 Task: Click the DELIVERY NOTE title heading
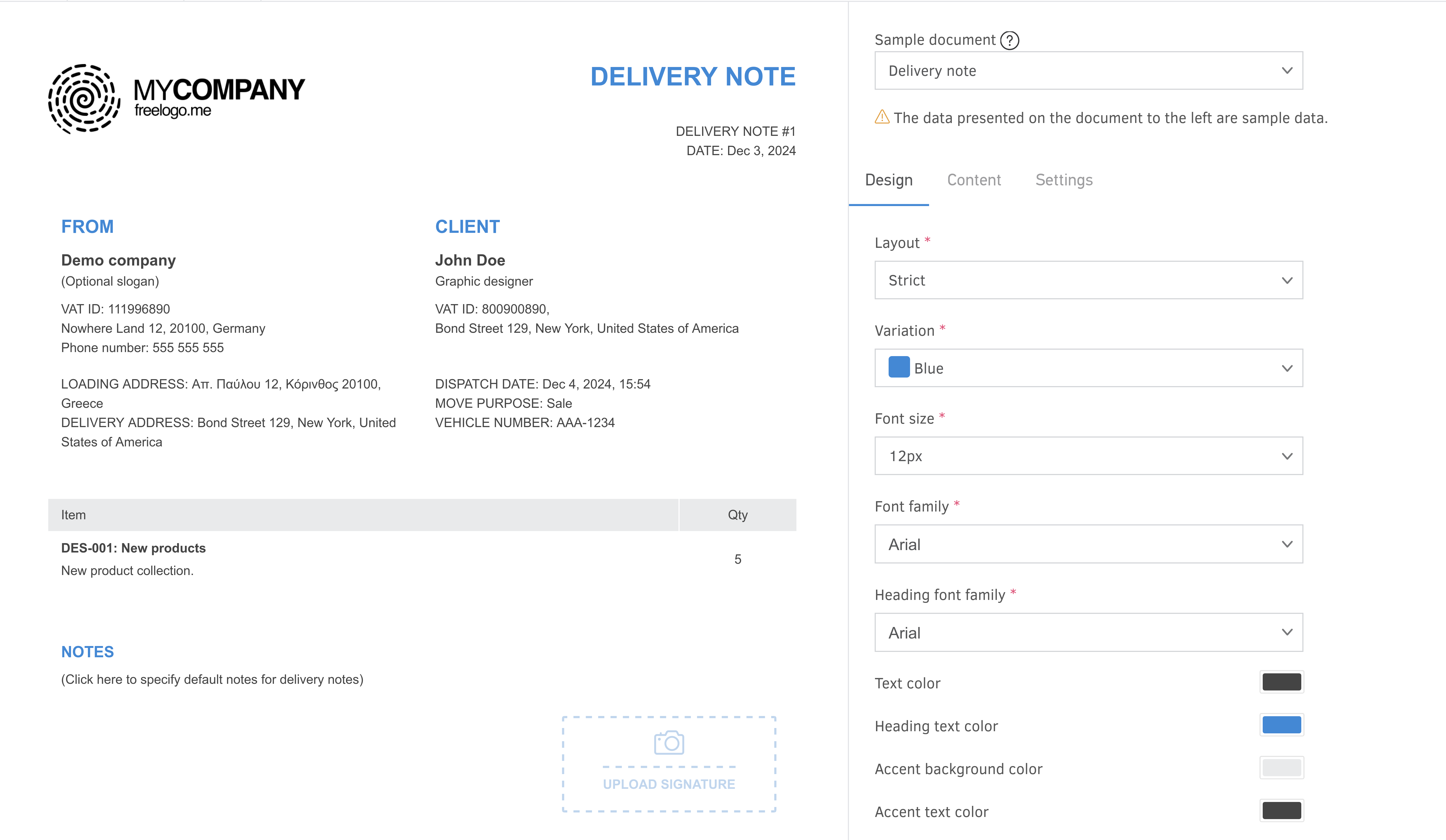coord(693,76)
